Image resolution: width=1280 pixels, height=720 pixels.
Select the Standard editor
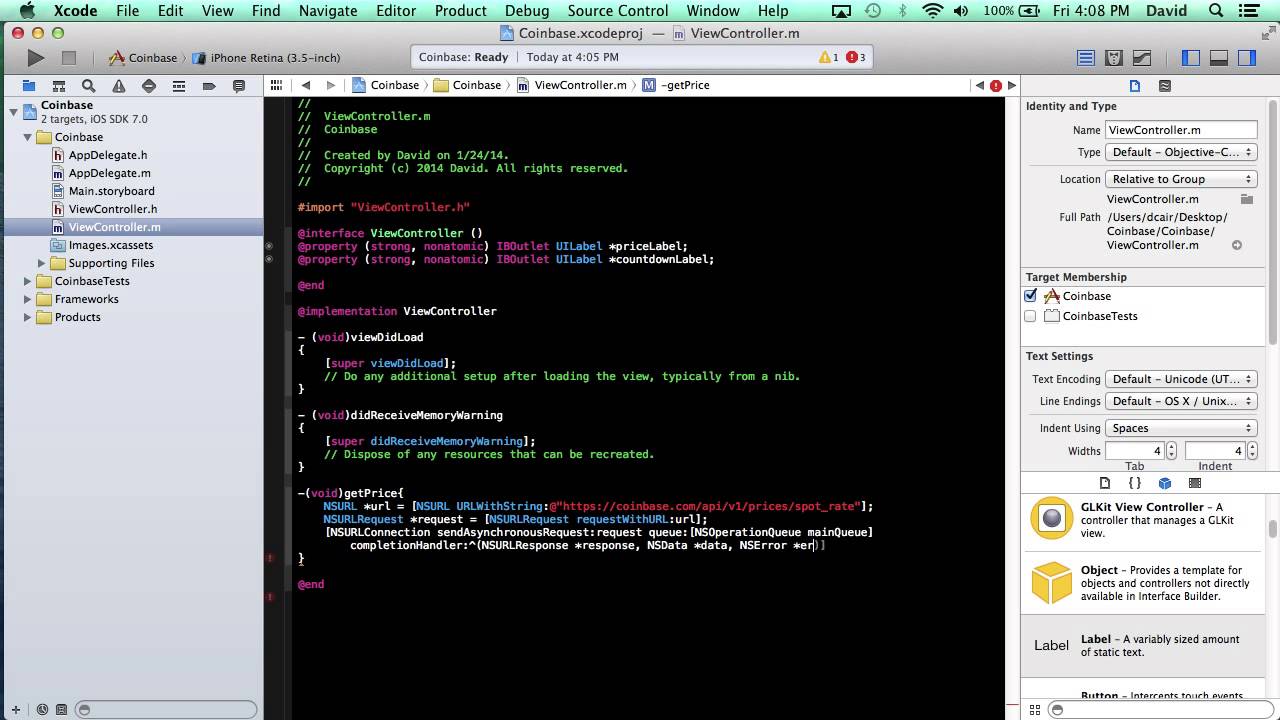pyautogui.click(x=1087, y=58)
